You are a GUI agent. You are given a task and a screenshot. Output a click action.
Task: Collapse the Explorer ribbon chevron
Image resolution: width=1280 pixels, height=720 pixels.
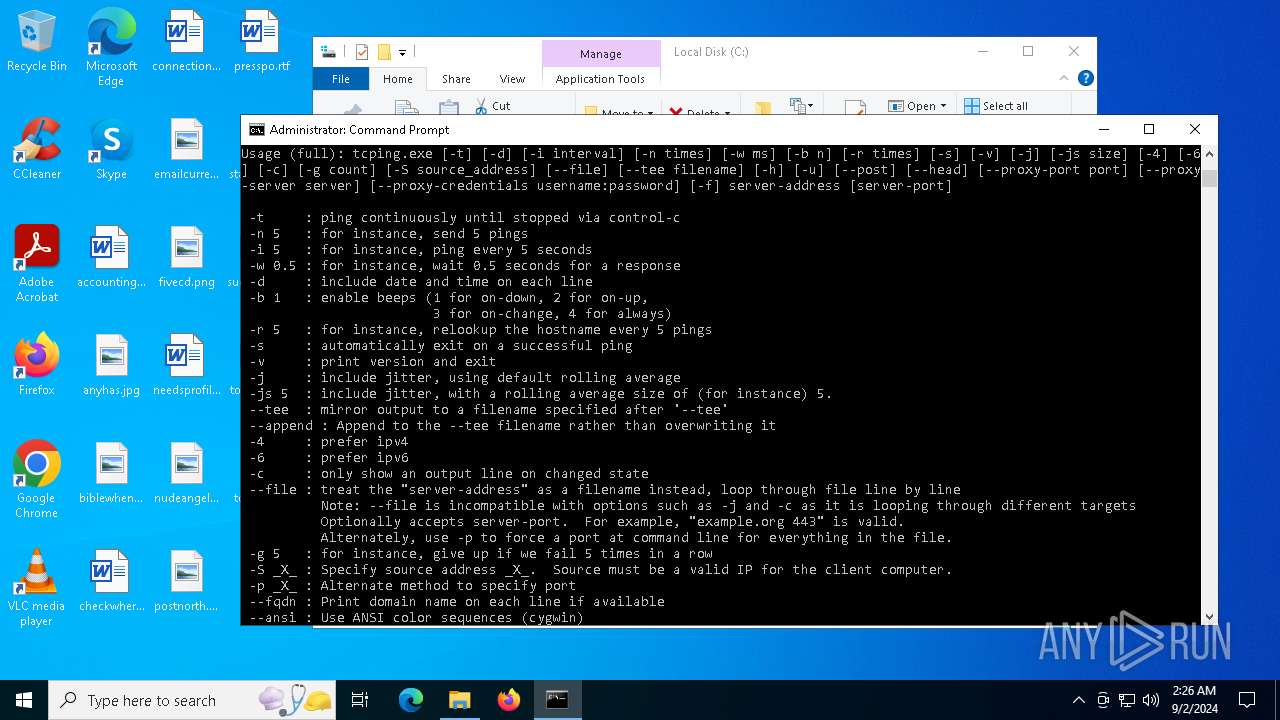point(1064,78)
